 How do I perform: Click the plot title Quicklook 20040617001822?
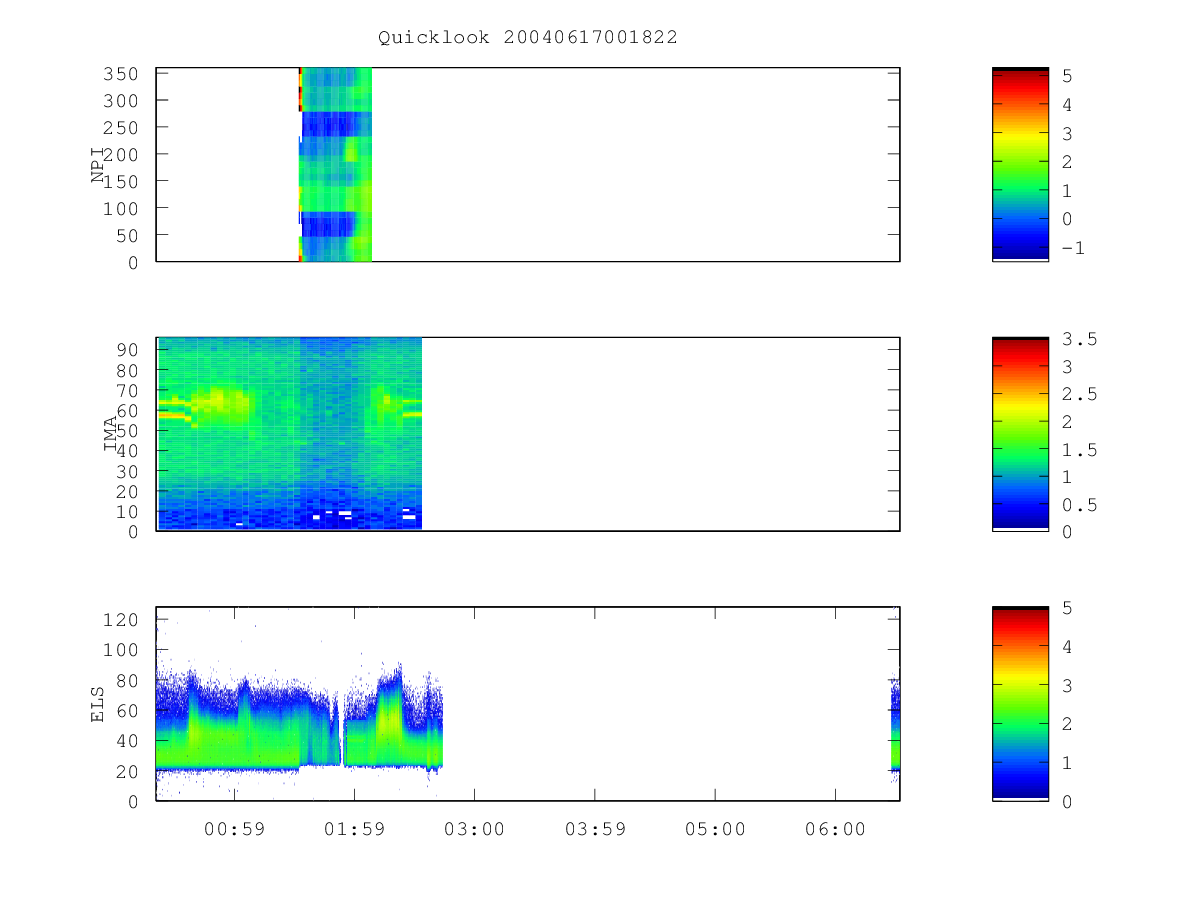coord(528,38)
